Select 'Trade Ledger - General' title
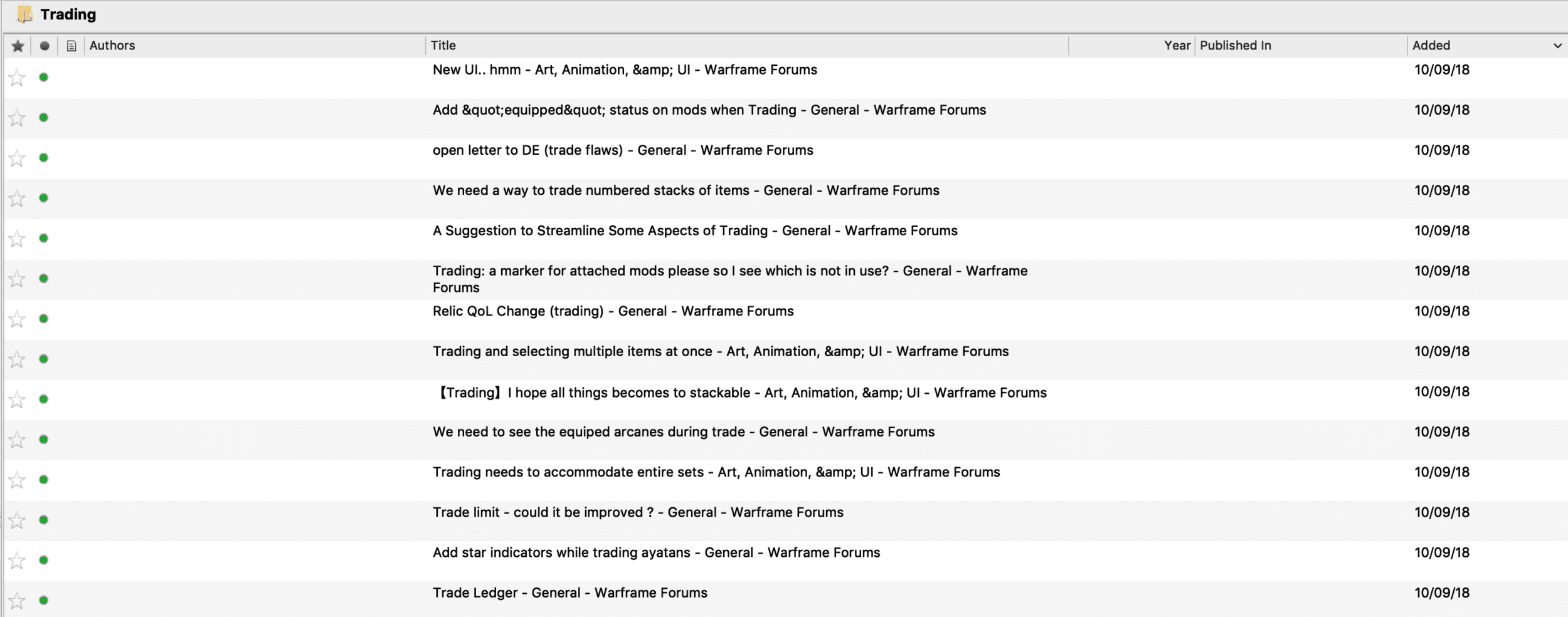The height and width of the screenshot is (617, 1568). [569, 593]
